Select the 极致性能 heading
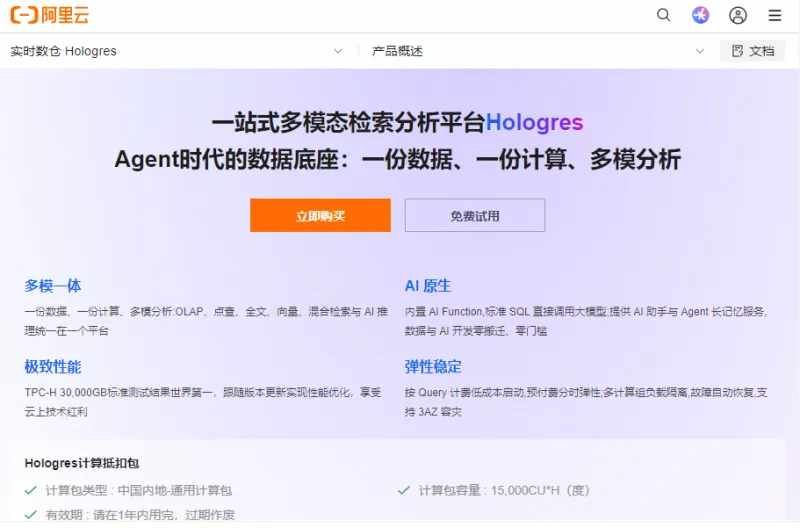Image resolution: width=800 pixels, height=528 pixels. [x=53, y=367]
